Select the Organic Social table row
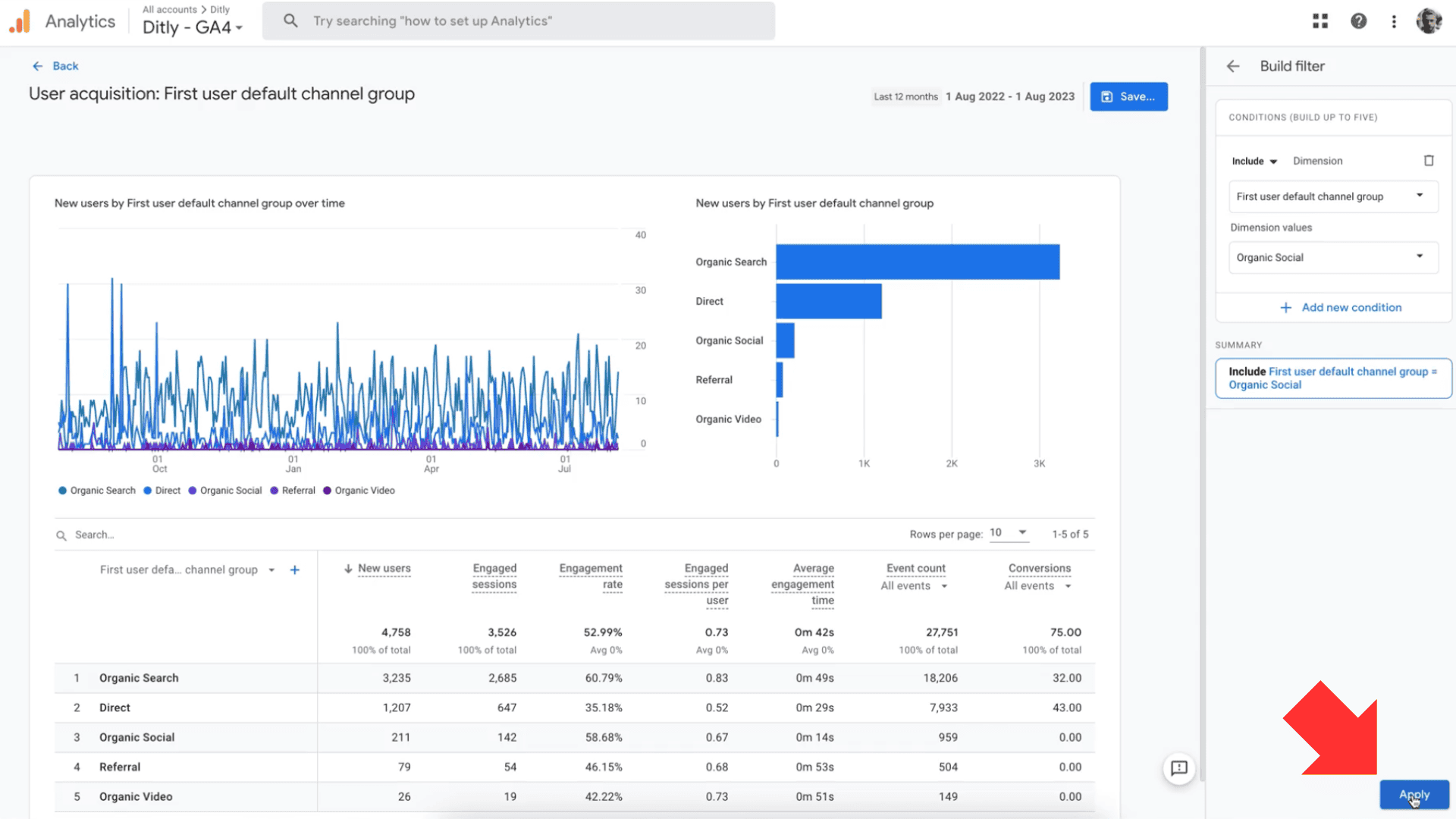 pos(575,737)
